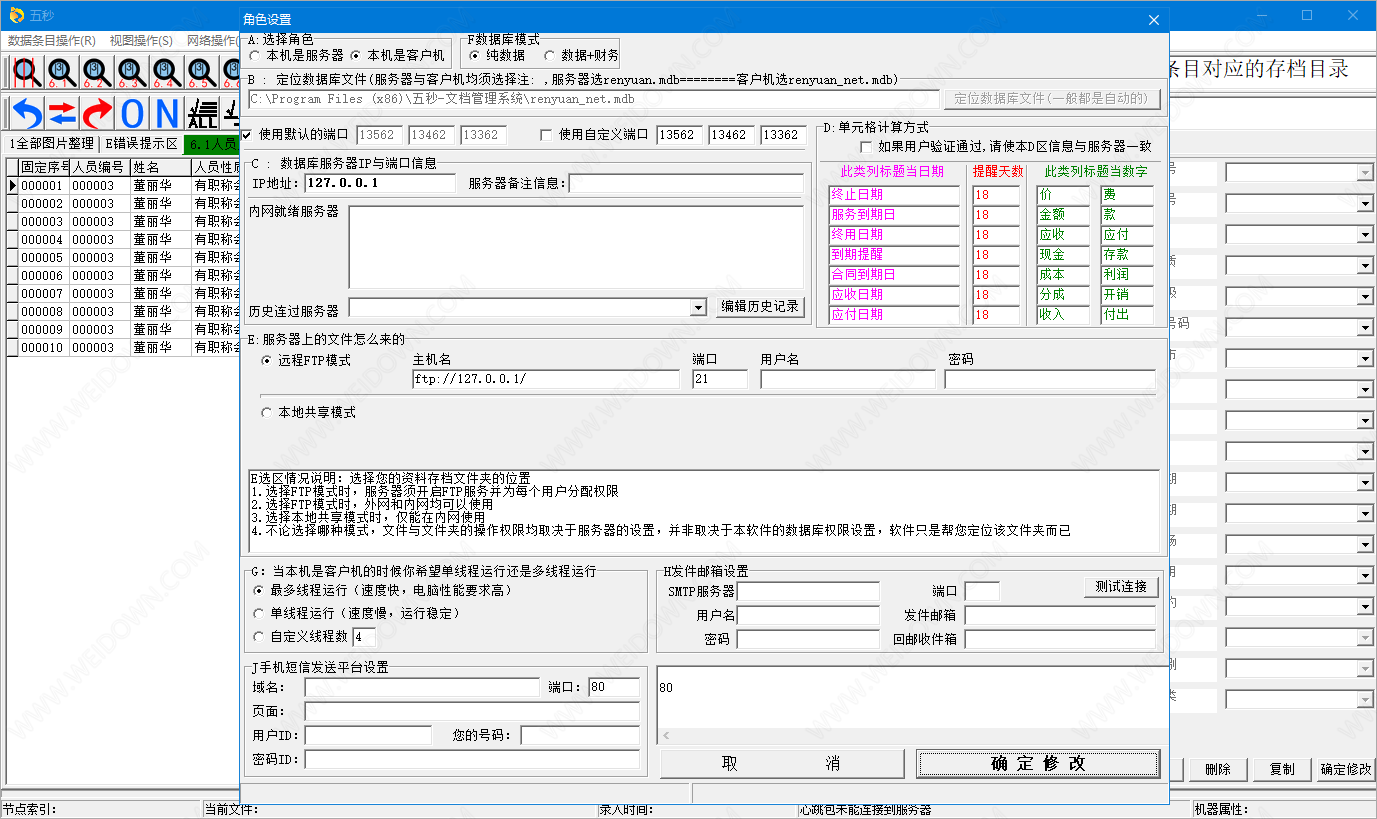Open the 6.3 search magnifier tool
This screenshot has height=819, width=1377.
(x=132, y=72)
